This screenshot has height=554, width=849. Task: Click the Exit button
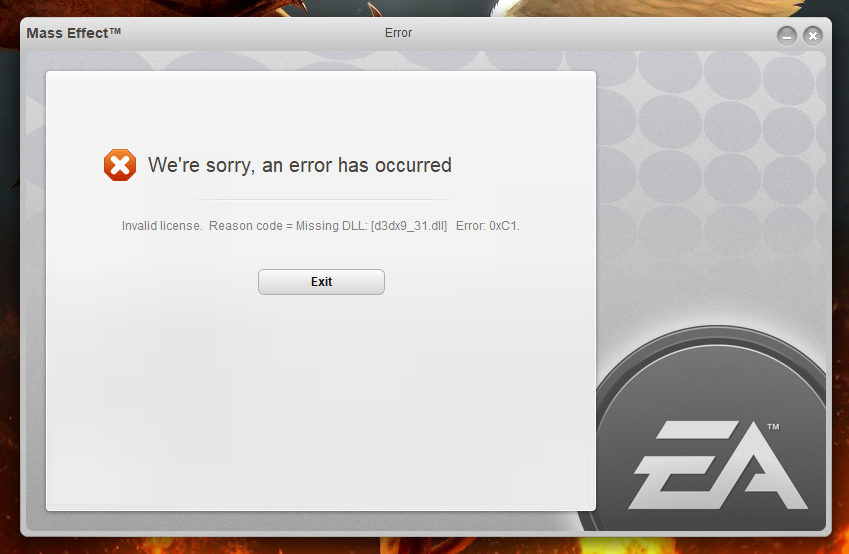(x=321, y=282)
